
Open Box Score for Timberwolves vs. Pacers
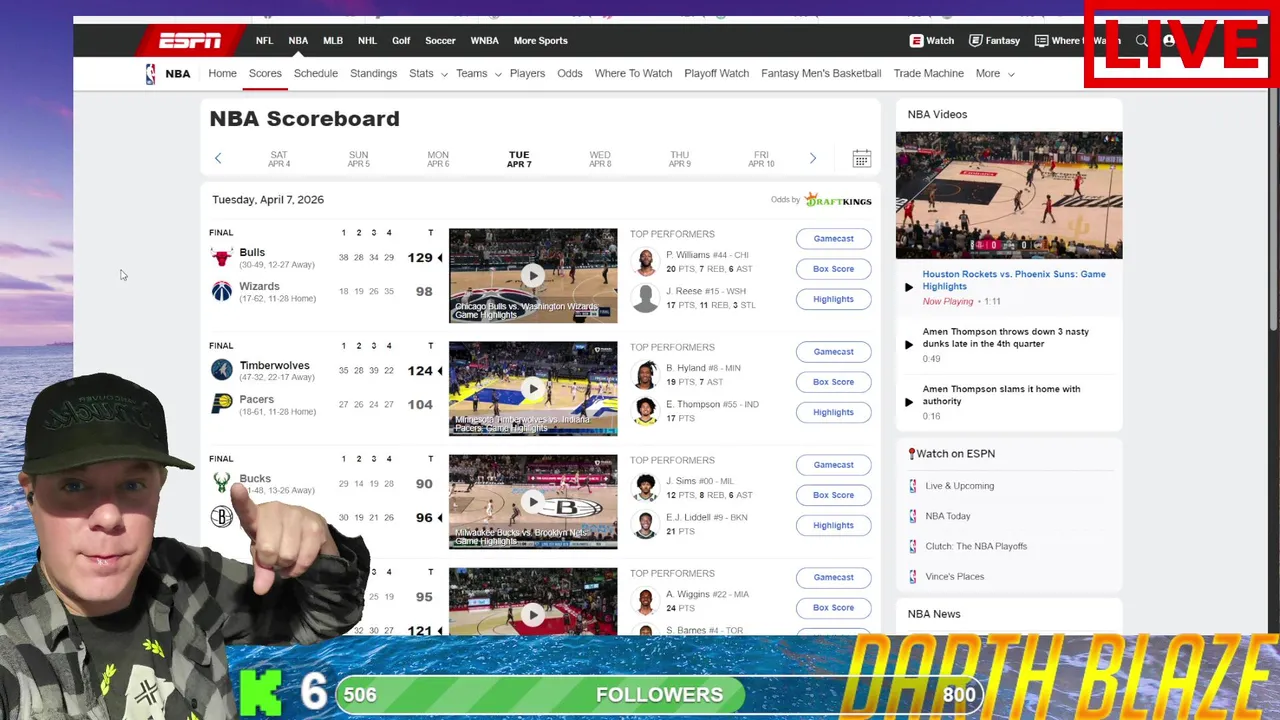coord(833,382)
